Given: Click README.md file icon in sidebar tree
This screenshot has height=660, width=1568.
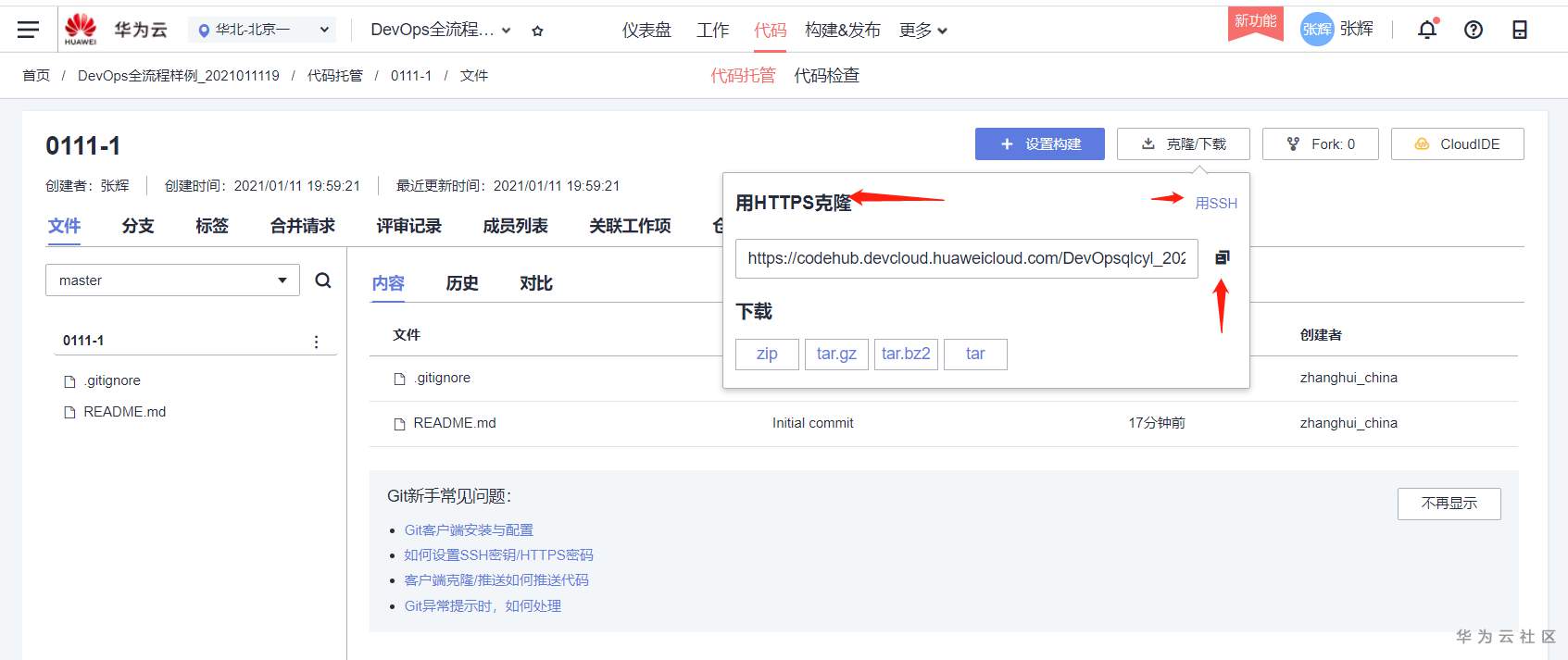Looking at the screenshot, I should (x=69, y=413).
